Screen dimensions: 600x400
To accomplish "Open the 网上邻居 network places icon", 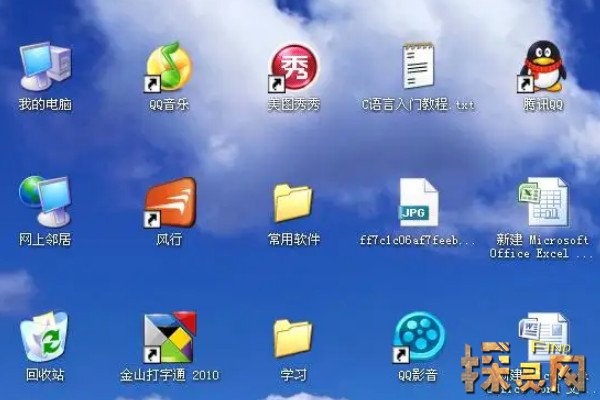I will coord(44,202).
